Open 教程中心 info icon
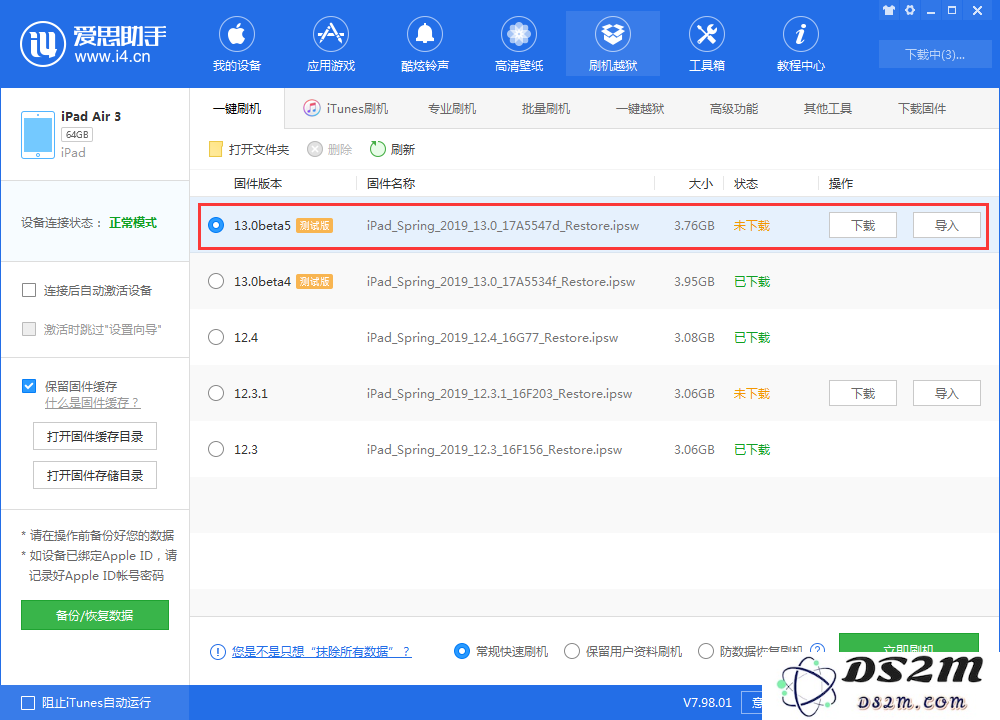The image size is (1000, 720). 800,34
